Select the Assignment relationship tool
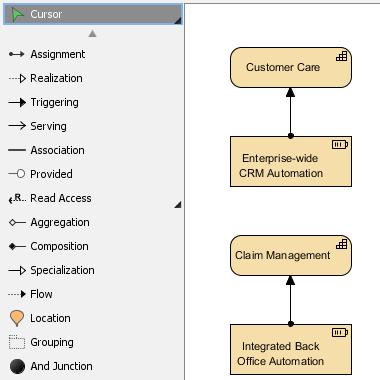This screenshot has width=380, height=380. 92,54
